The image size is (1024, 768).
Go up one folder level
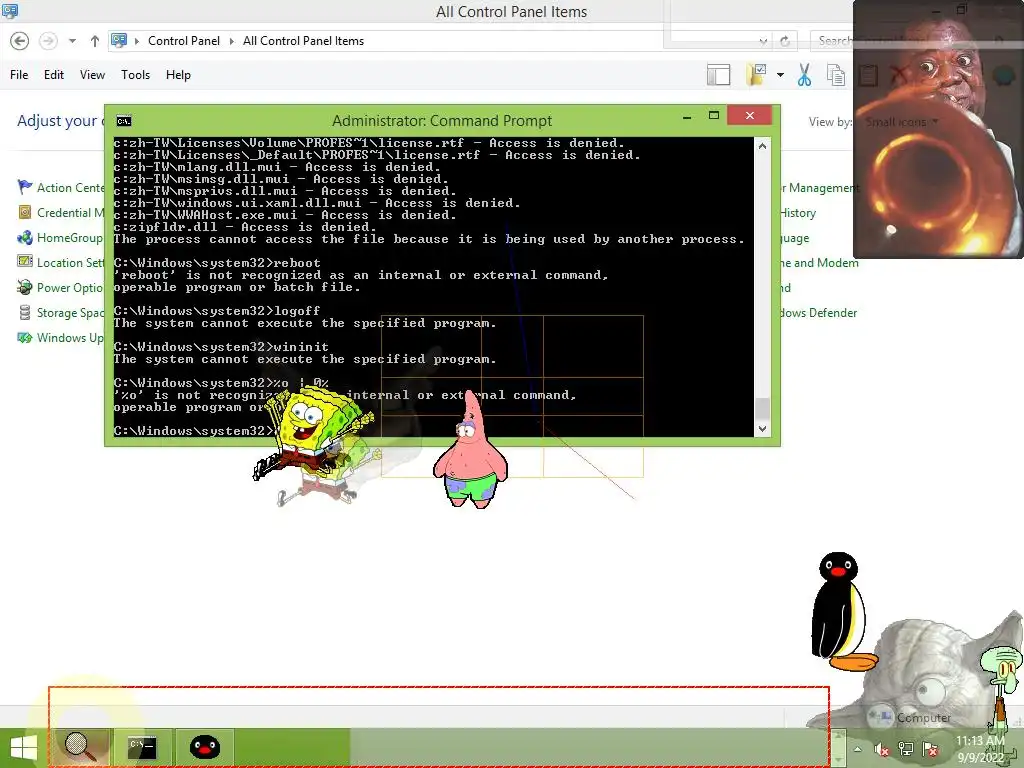coord(95,40)
